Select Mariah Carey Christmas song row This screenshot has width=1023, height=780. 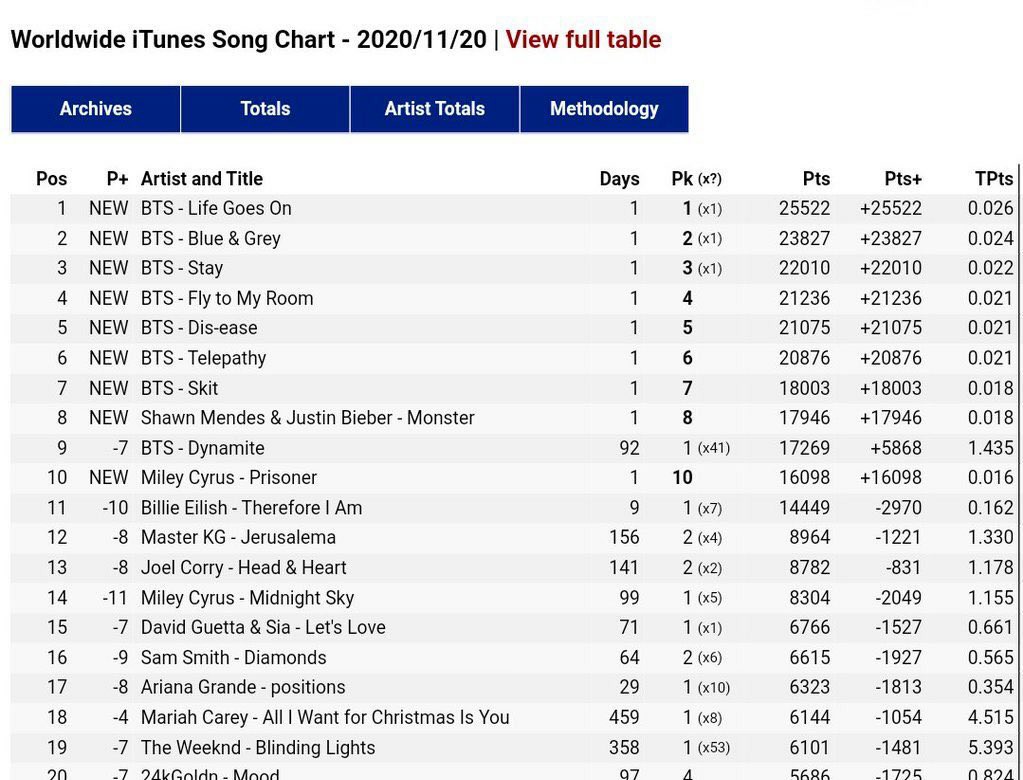325,718
